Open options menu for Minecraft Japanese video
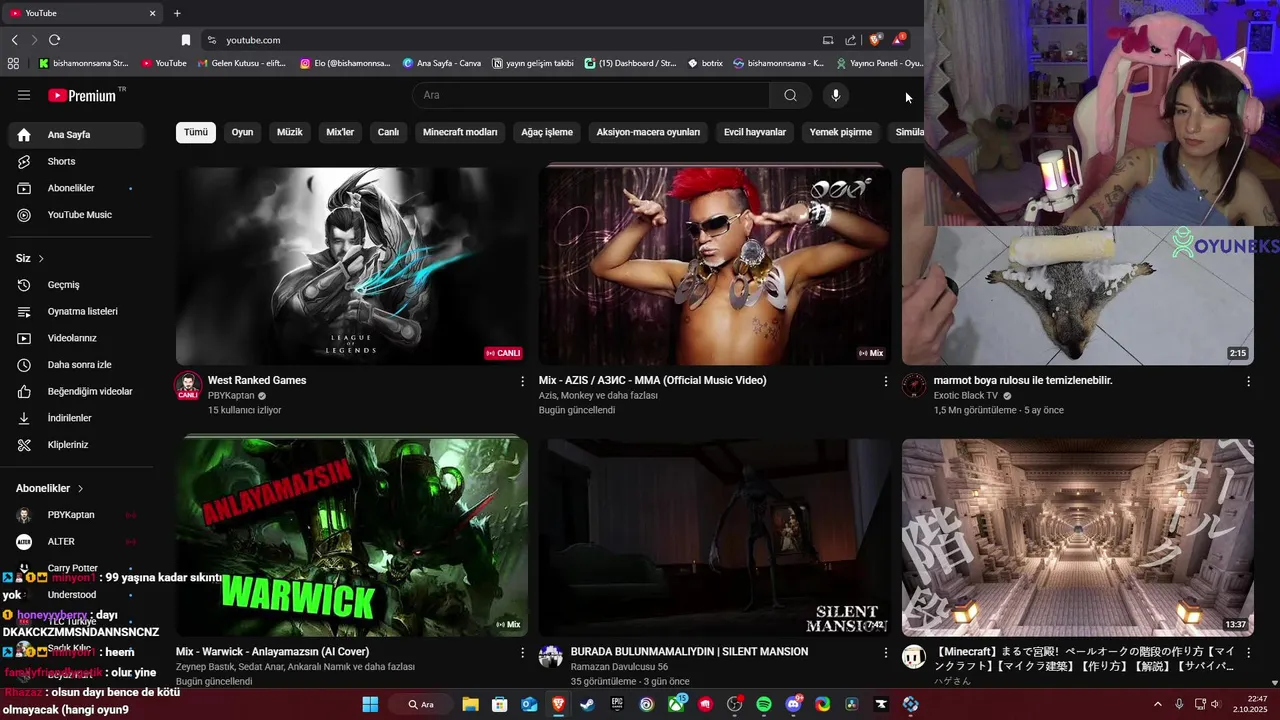 pyautogui.click(x=1248, y=652)
